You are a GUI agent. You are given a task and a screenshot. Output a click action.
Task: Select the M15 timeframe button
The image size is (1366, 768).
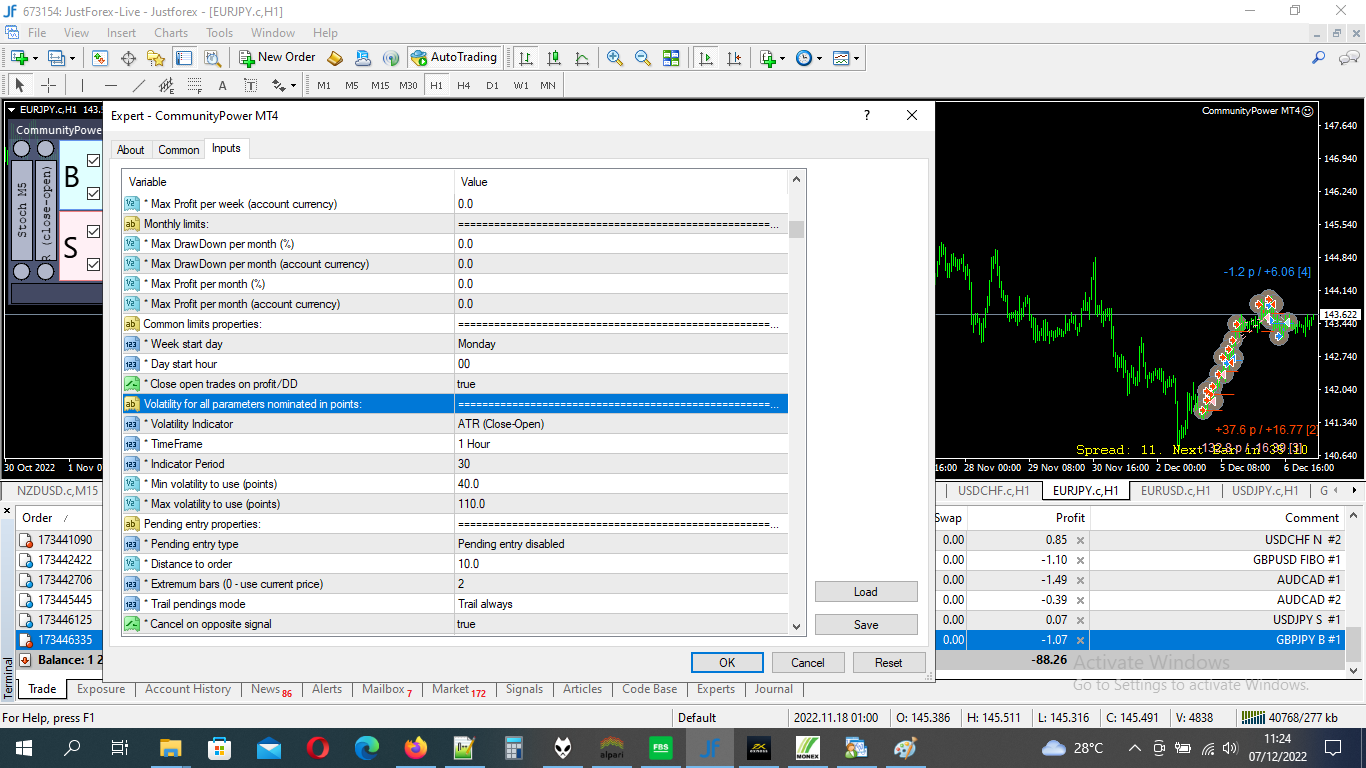380,85
